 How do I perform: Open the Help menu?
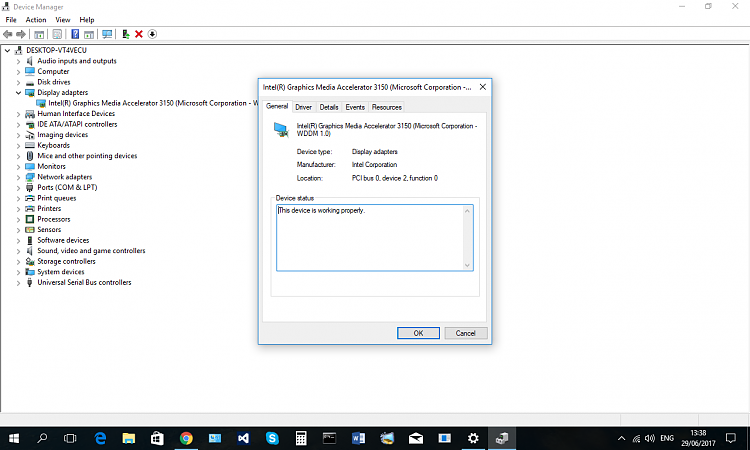[87, 20]
